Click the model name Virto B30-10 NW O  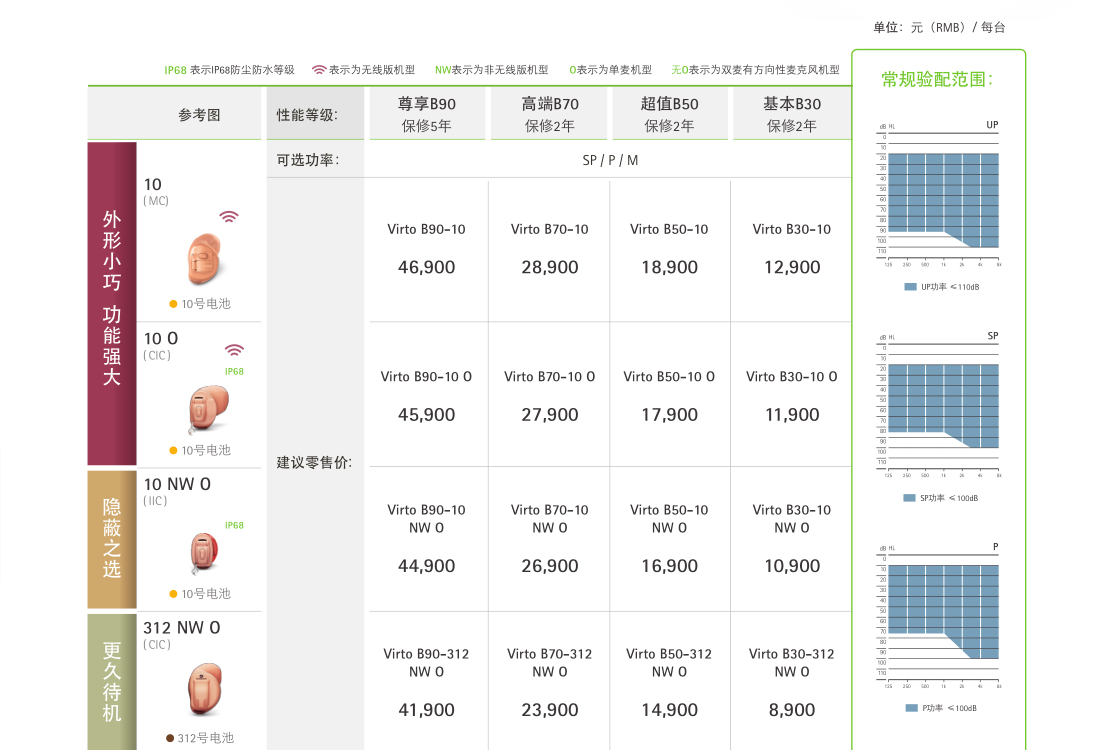[x=791, y=519]
